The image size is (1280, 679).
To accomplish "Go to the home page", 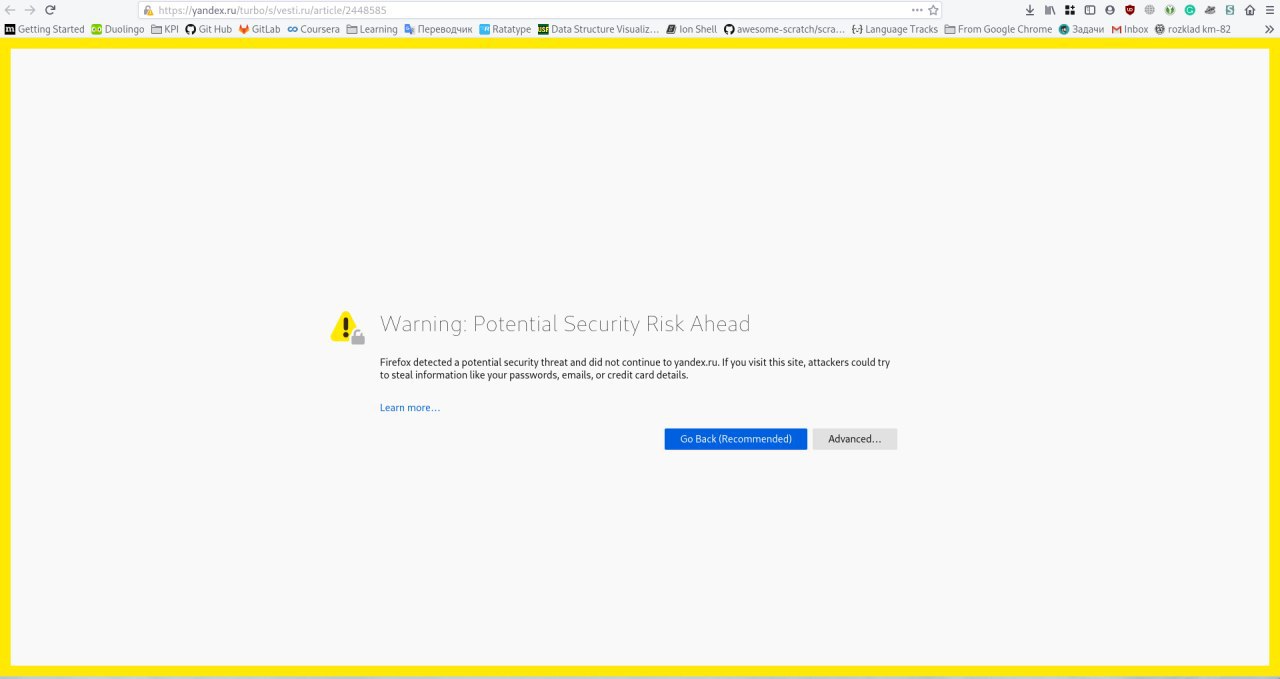I will [x=1250, y=10].
